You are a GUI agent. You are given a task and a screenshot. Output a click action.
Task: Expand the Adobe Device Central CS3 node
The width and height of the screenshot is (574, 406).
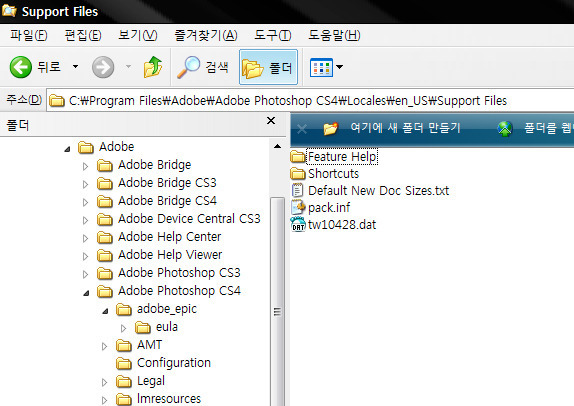coord(85,220)
